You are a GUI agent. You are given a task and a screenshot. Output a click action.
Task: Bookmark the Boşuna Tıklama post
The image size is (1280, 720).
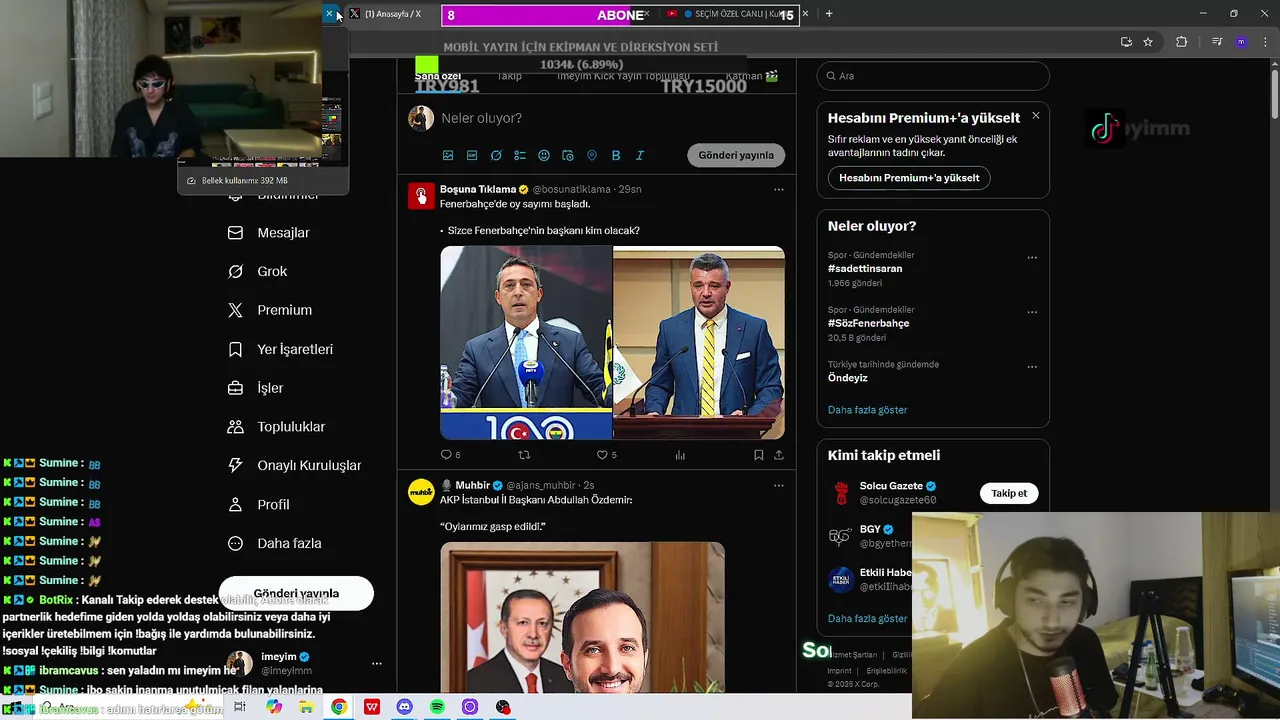(758, 455)
